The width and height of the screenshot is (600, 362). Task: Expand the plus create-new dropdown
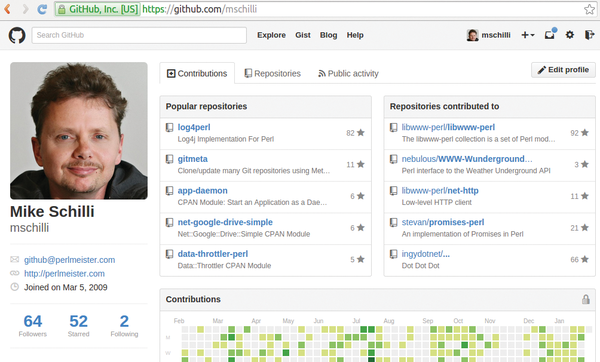(x=528, y=35)
